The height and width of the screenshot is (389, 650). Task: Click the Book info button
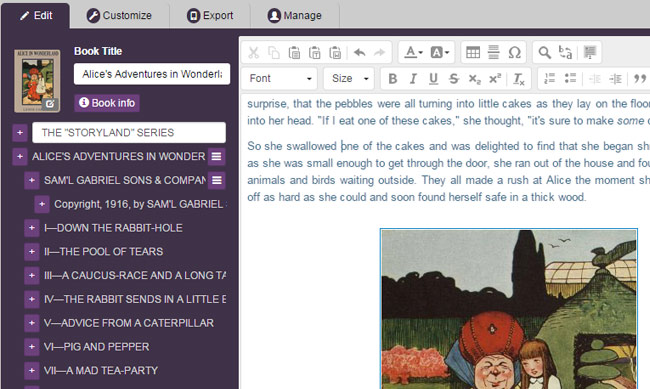coord(107,103)
